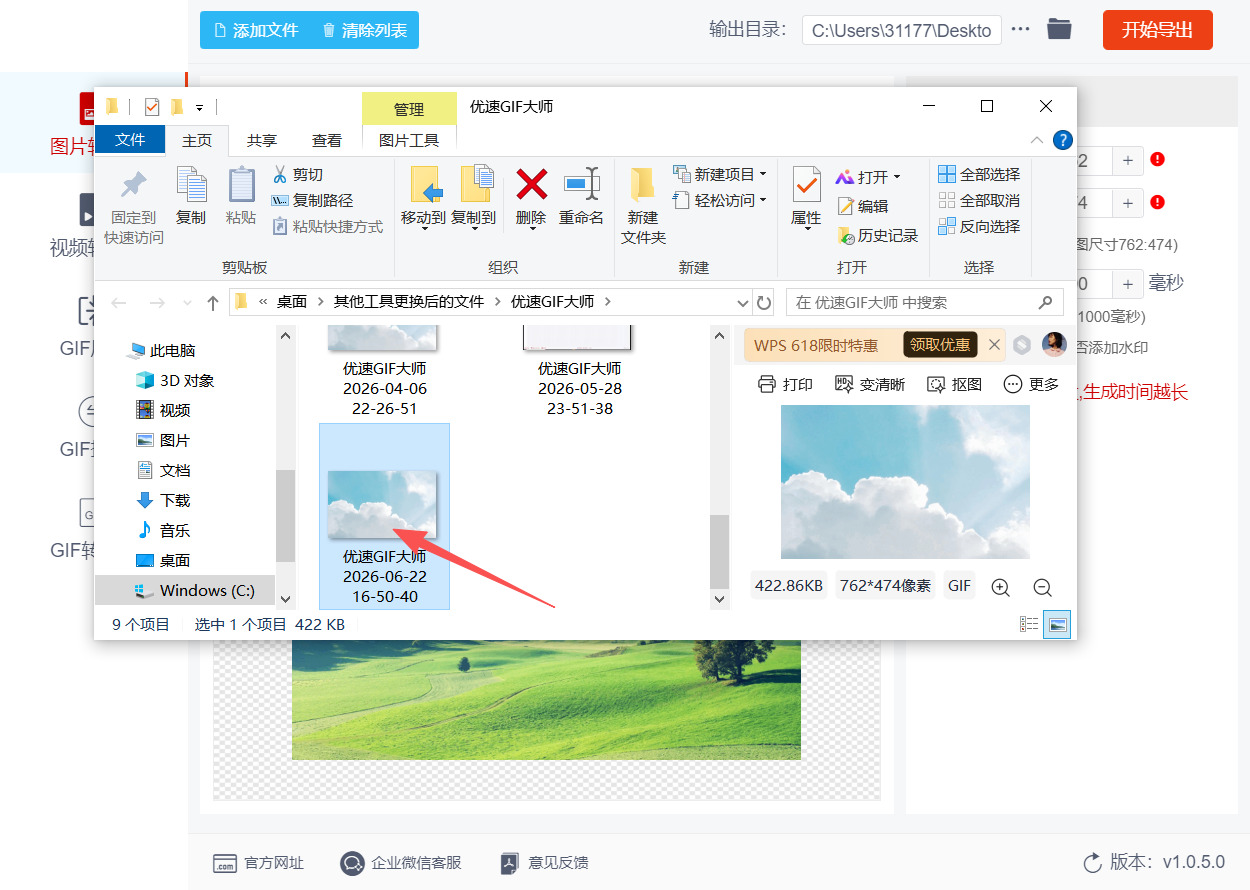Click the Pin to Quick Access icon
This screenshot has height=890, width=1250.
point(133,185)
